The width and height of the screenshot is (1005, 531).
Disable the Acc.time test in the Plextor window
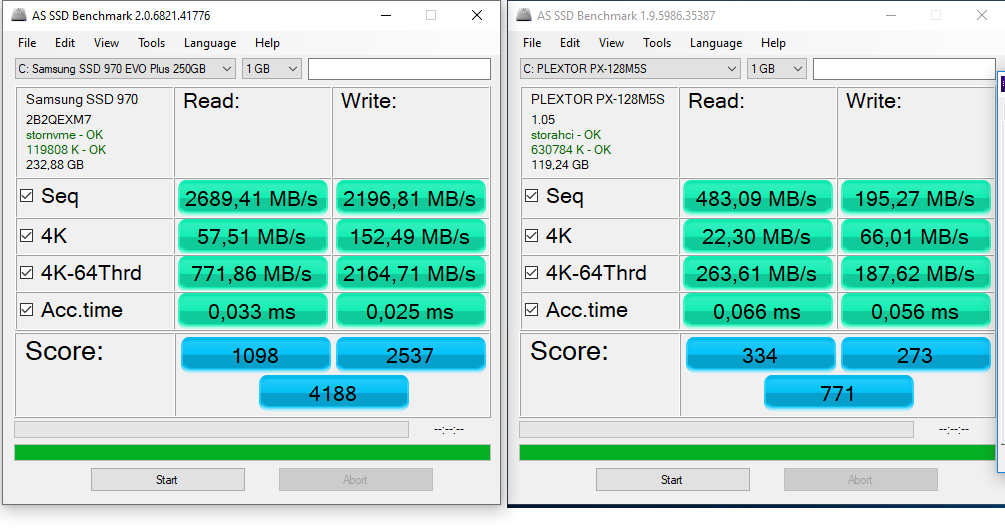pyautogui.click(x=531, y=310)
